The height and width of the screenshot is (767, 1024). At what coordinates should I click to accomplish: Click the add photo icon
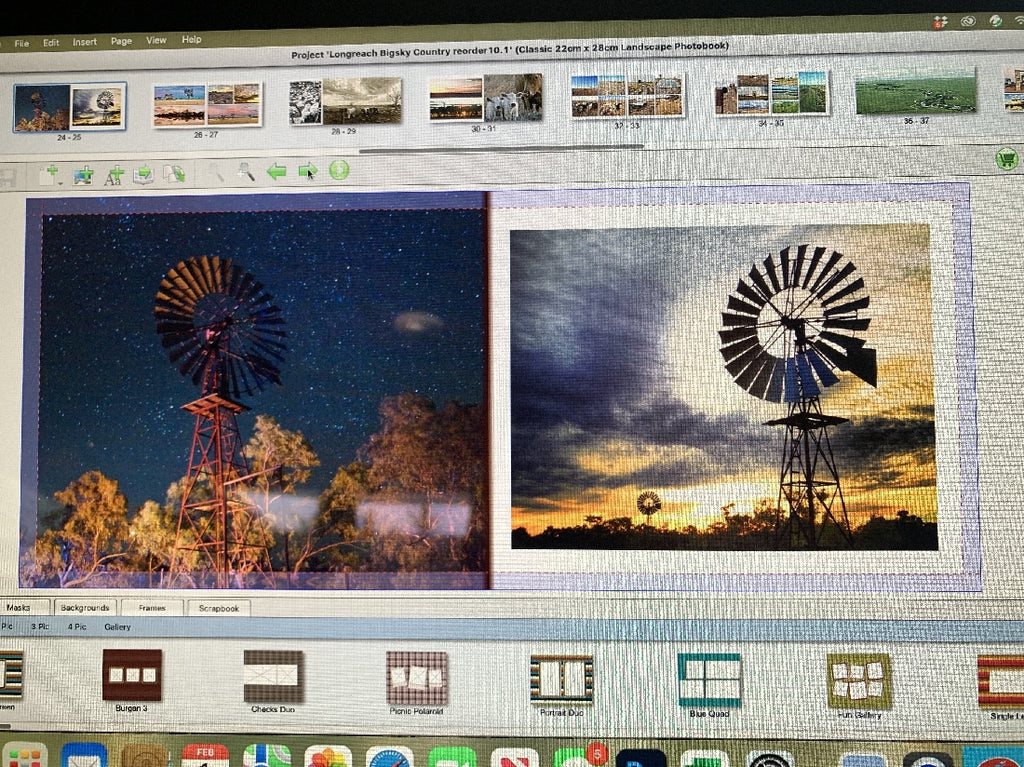pyautogui.click(x=83, y=175)
